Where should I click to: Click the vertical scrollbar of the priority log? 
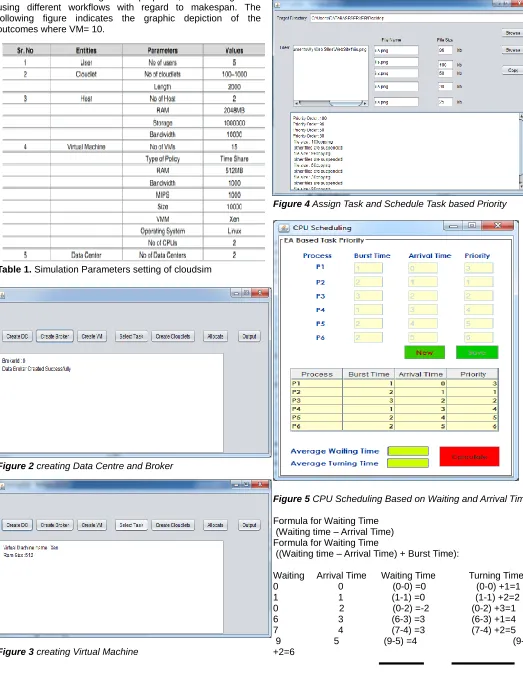pyautogui.click(x=521, y=150)
